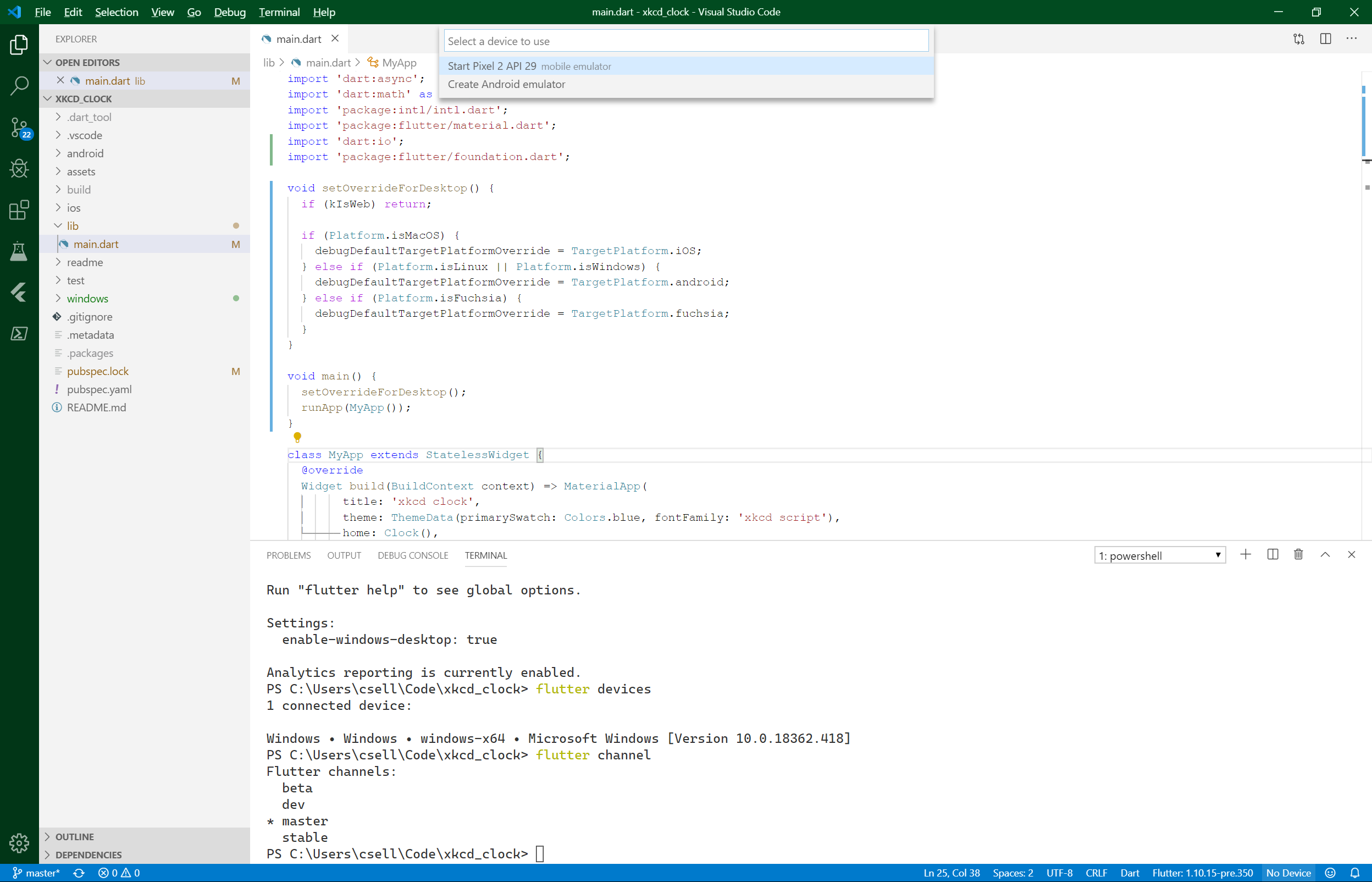
Task: Open the Run and Debug sidebar view
Action: point(19,168)
